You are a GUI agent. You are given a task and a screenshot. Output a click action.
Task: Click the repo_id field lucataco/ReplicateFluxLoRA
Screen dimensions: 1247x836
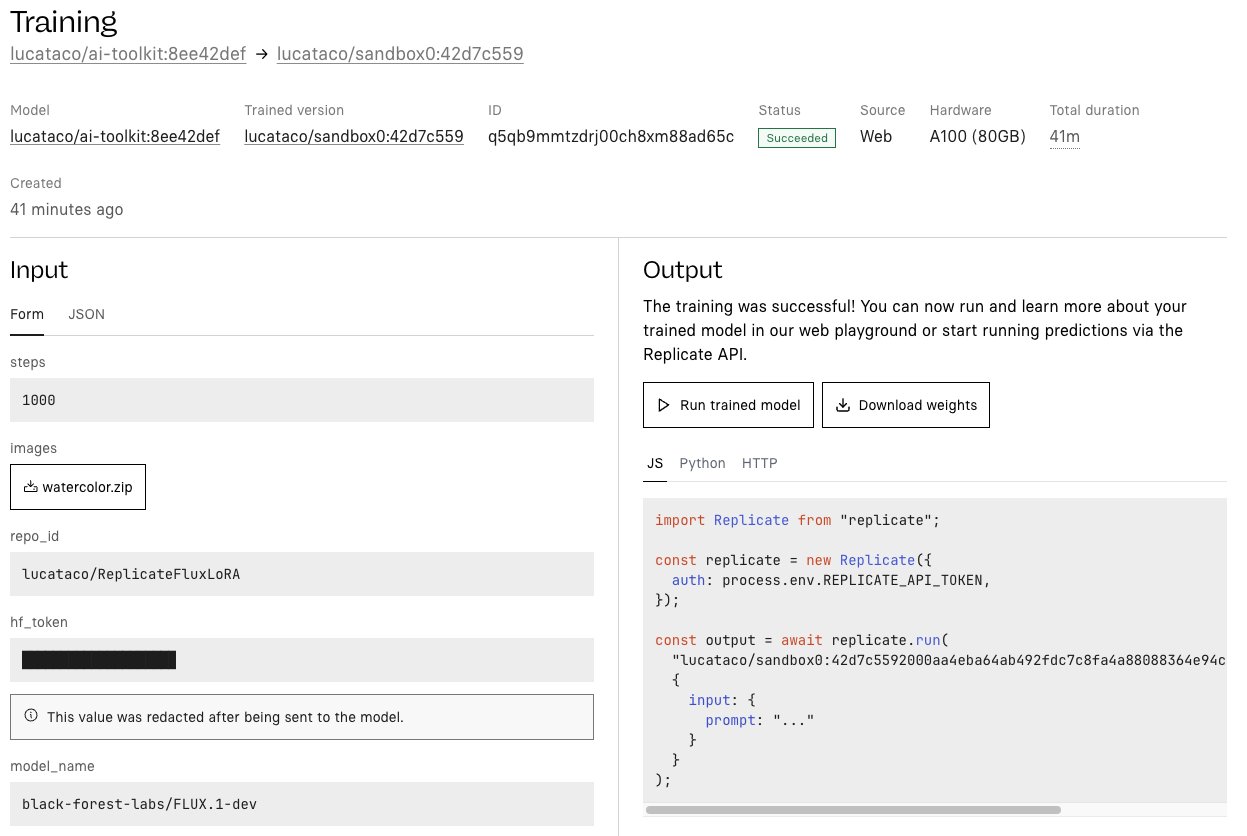click(302, 574)
